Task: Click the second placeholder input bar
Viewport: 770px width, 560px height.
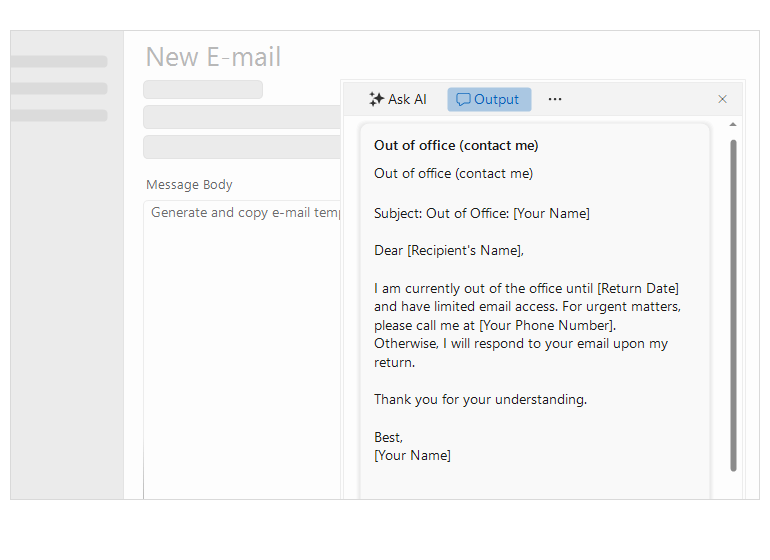Action: (242, 117)
